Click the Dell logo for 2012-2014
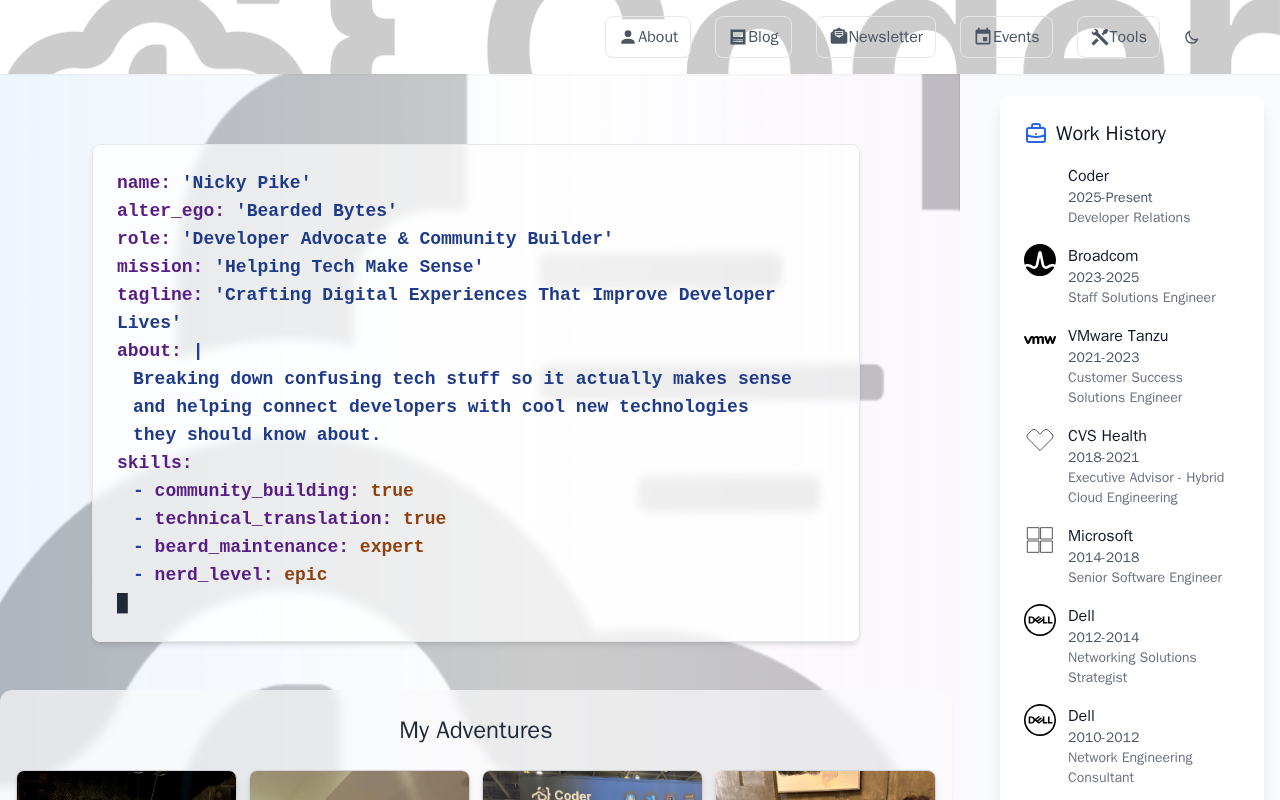 (x=1040, y=620)
